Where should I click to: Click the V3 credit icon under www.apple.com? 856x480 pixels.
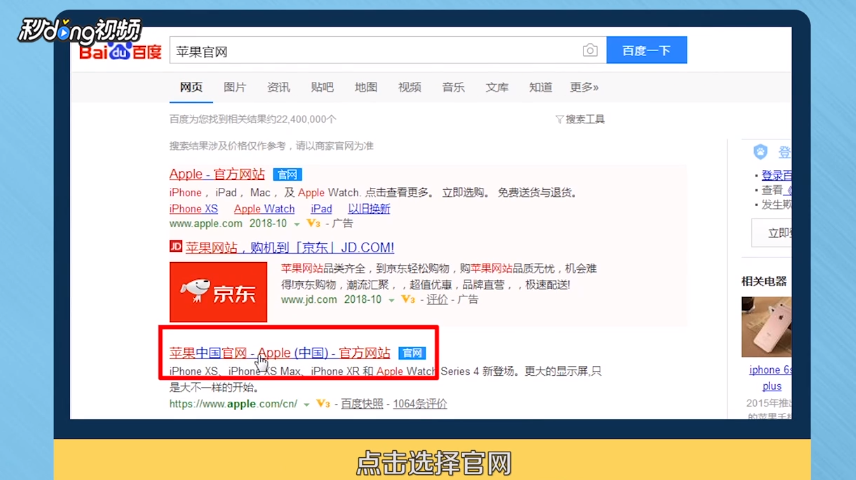click(313, 223)
